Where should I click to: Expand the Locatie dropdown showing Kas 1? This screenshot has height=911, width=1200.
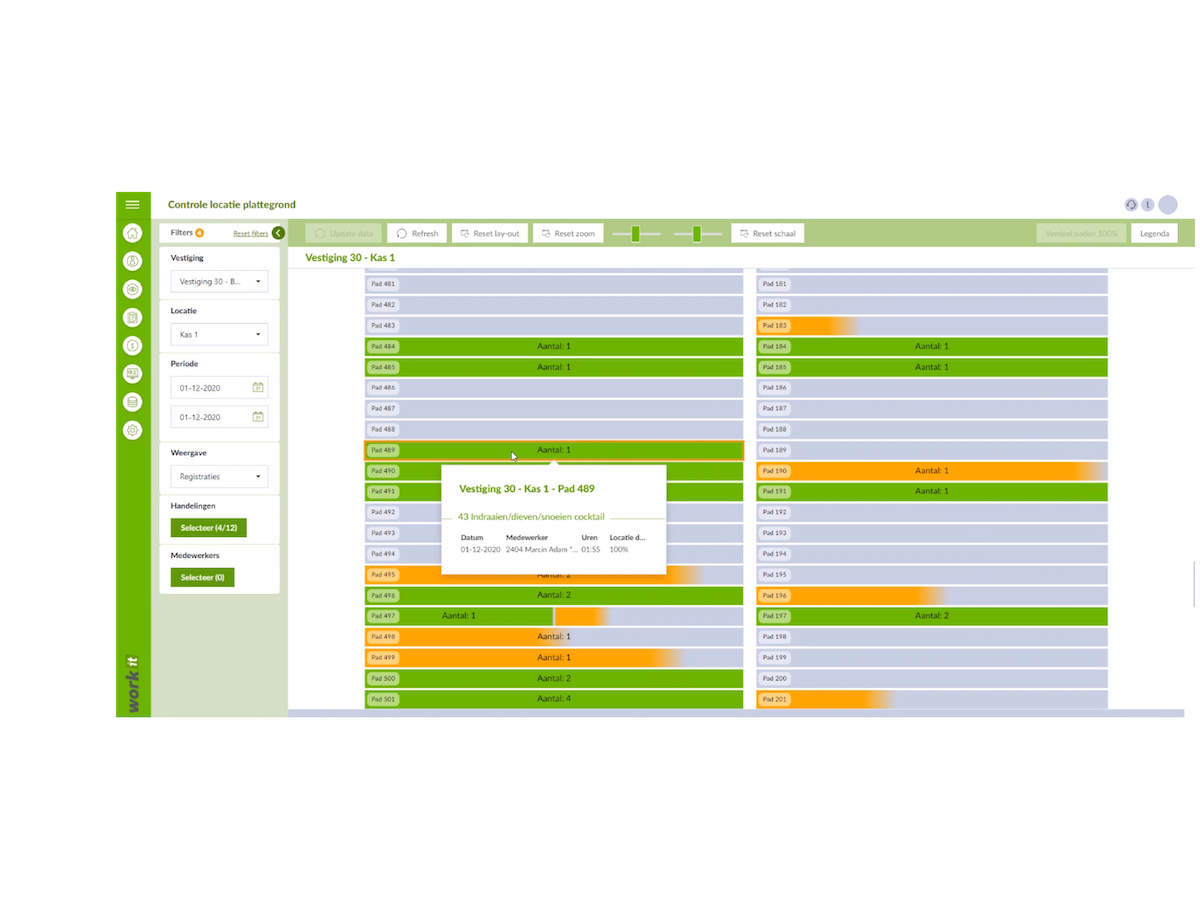point(218,335)
